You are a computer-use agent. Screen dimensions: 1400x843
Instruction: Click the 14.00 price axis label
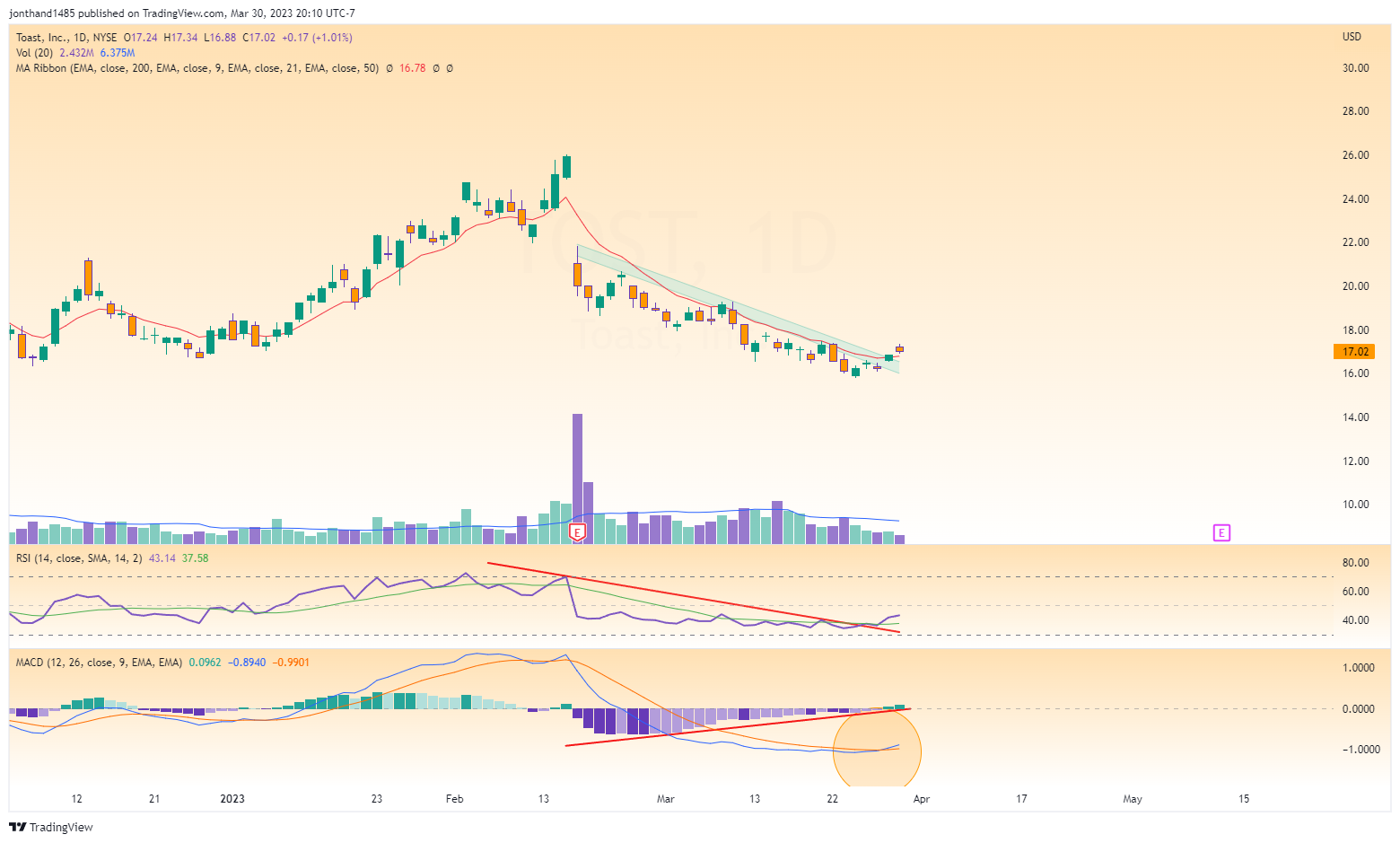[1355, 417]
